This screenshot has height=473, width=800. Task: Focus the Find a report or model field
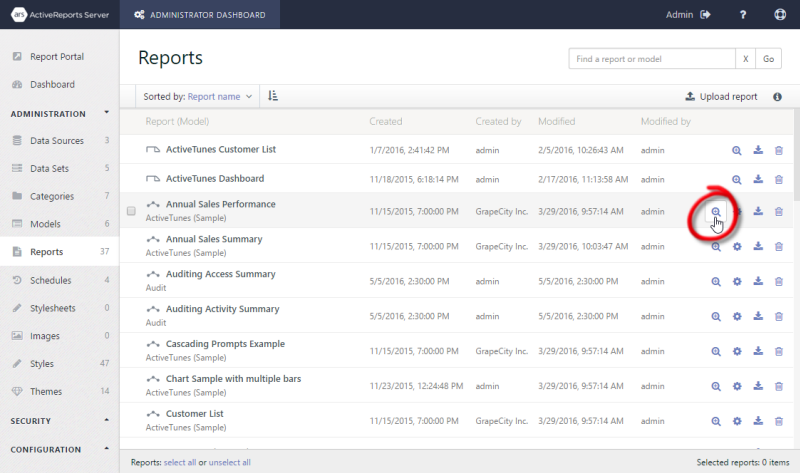pos(652,59)
